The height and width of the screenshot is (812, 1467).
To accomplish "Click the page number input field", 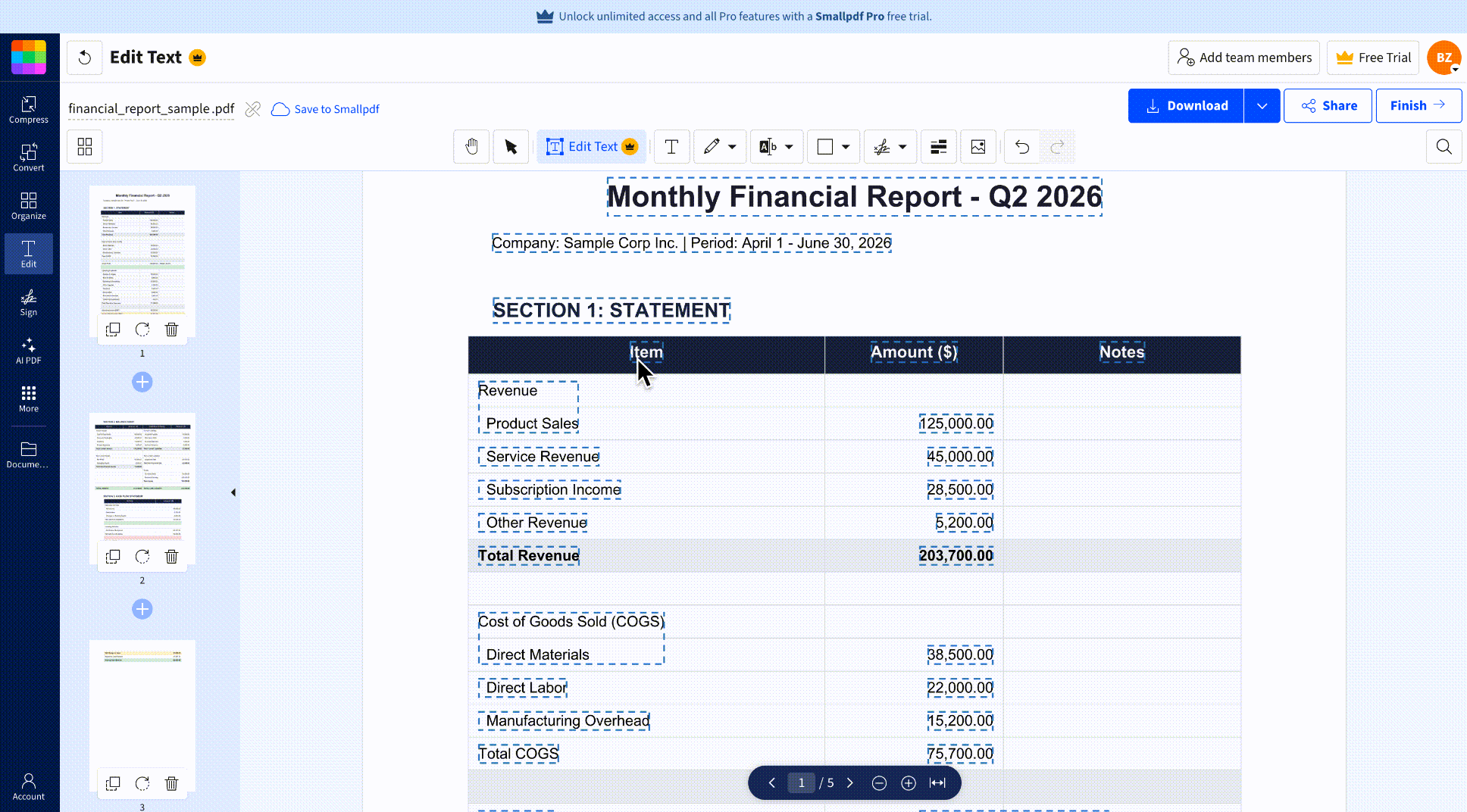I will 801,783.
